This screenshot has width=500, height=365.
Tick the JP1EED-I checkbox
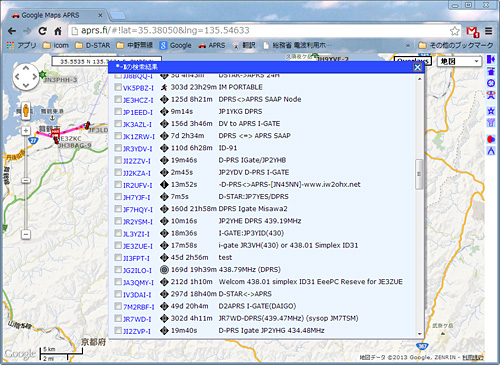point(118,112)
